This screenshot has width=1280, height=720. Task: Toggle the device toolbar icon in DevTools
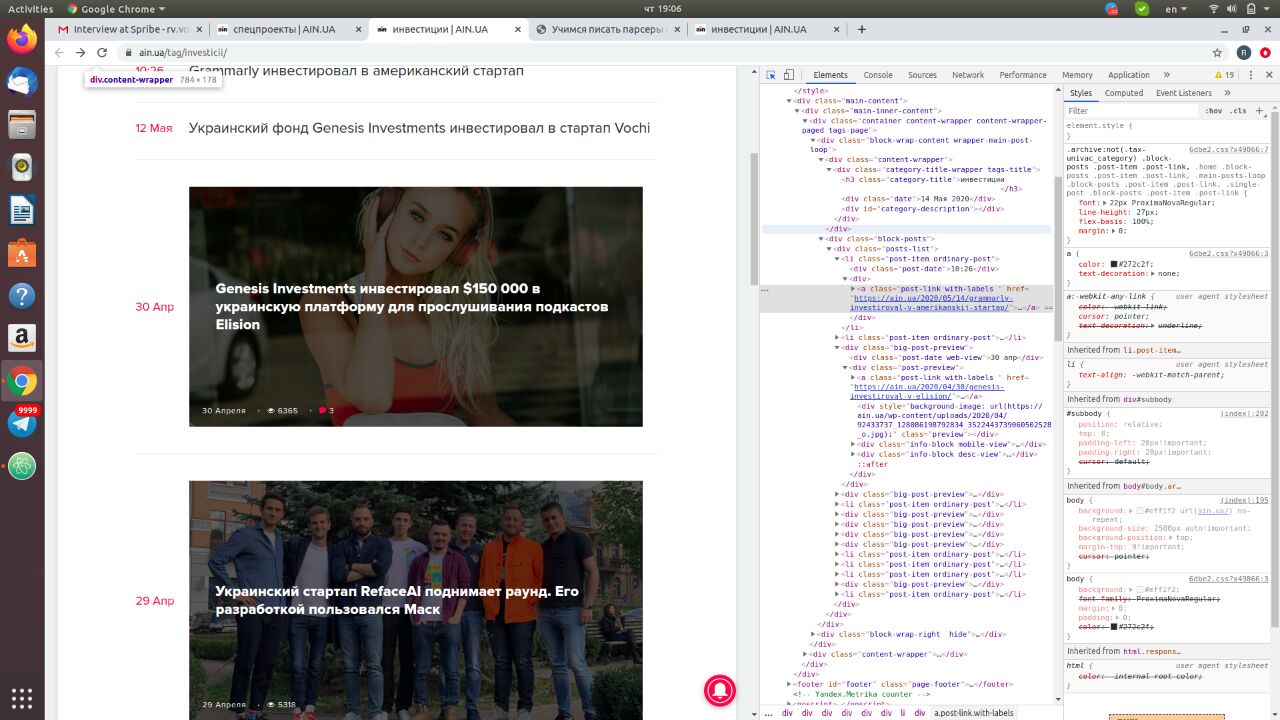tap(789, 75)
